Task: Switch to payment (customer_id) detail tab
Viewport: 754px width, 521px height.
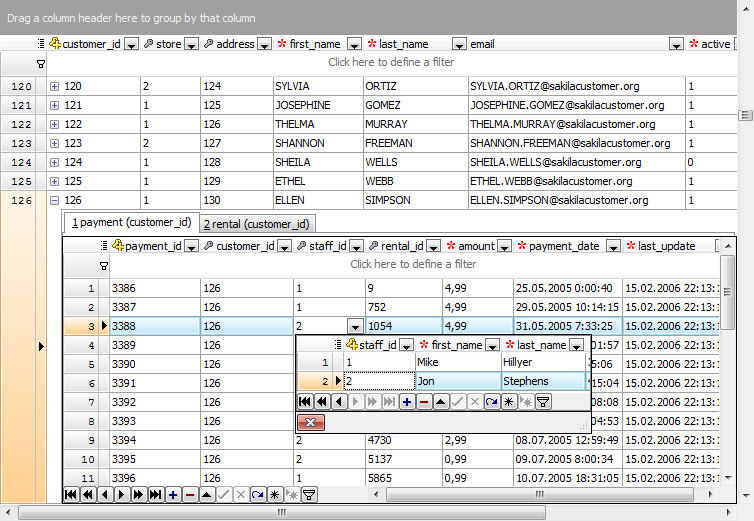Action: click(x=131, y=223)
